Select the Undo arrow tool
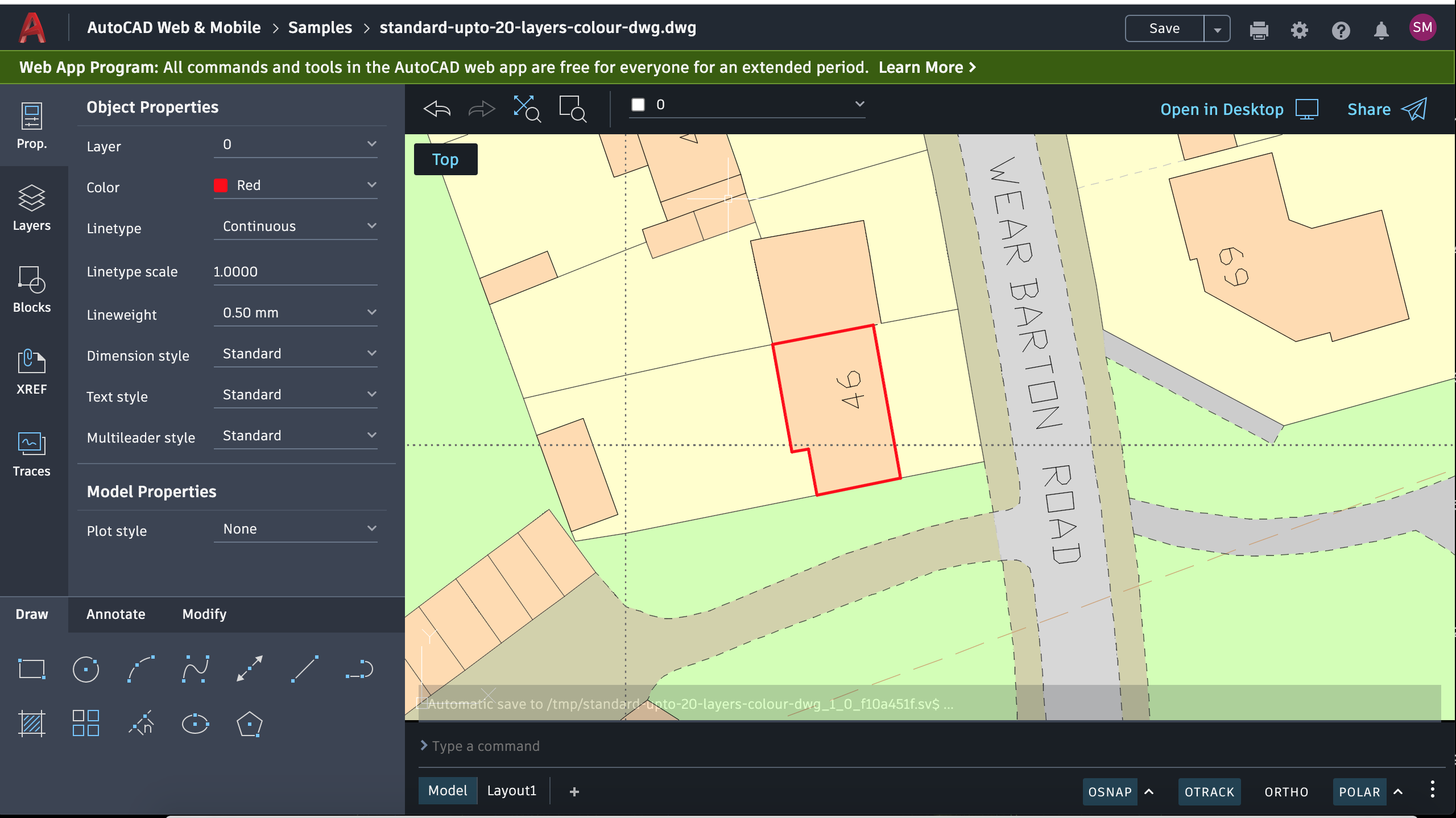Viewport: 1456px width, 818px height. (437, 109)
